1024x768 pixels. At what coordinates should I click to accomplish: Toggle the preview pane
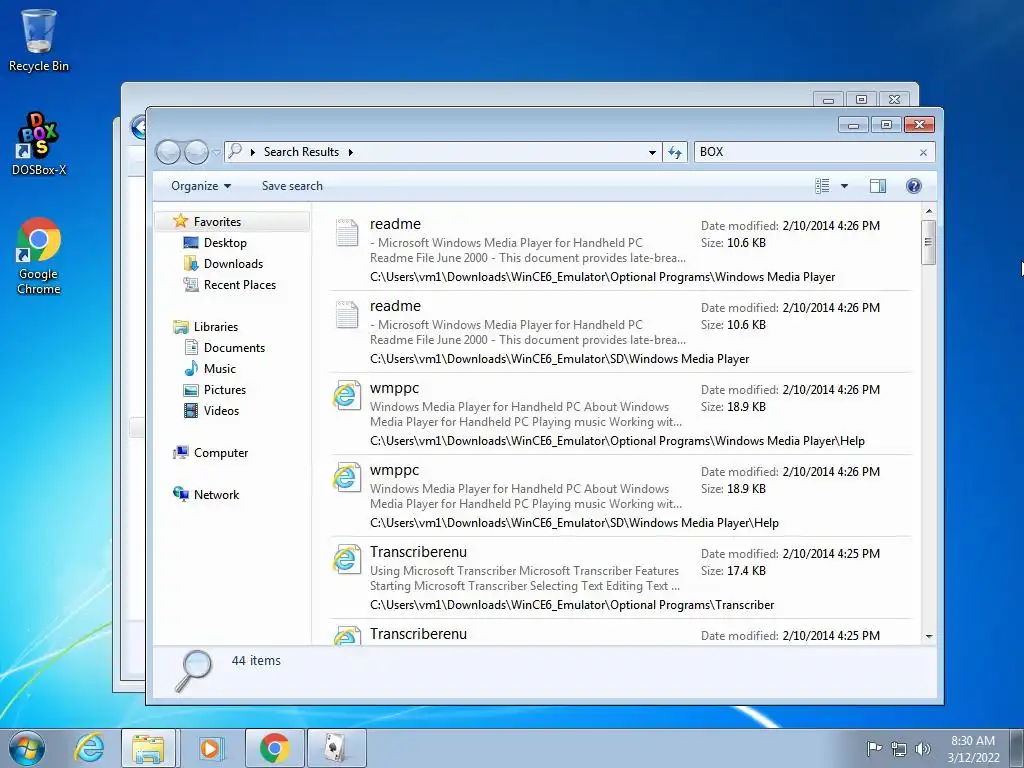pyautogui.click(x=878, y=186)
